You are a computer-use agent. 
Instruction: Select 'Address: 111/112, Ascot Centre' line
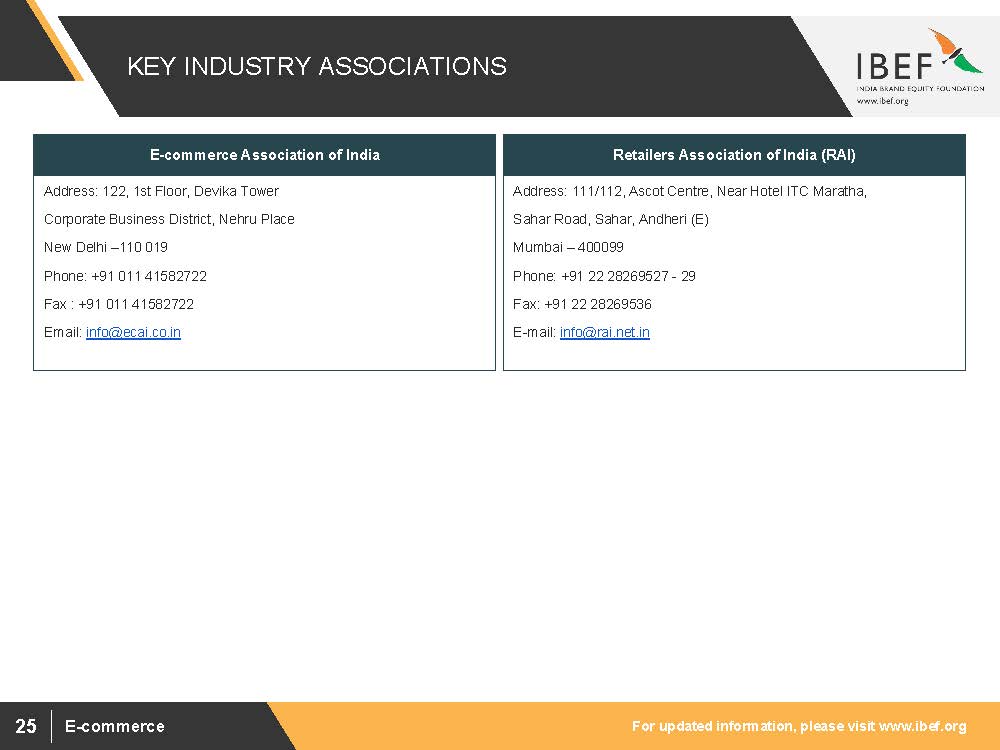[689, 191]
